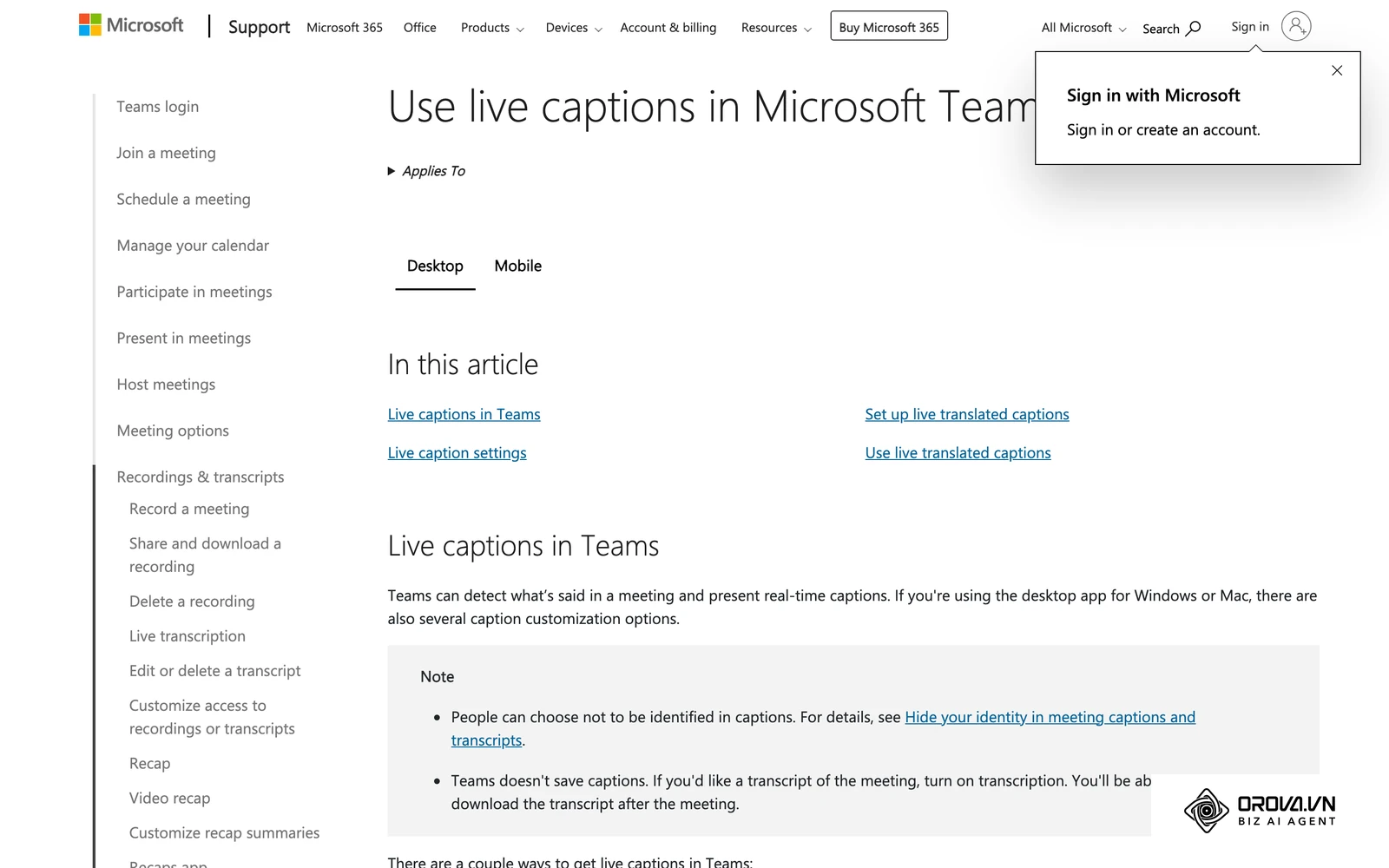
Task: Select Manage your calendar in sidebar
Action: (193, 246)
